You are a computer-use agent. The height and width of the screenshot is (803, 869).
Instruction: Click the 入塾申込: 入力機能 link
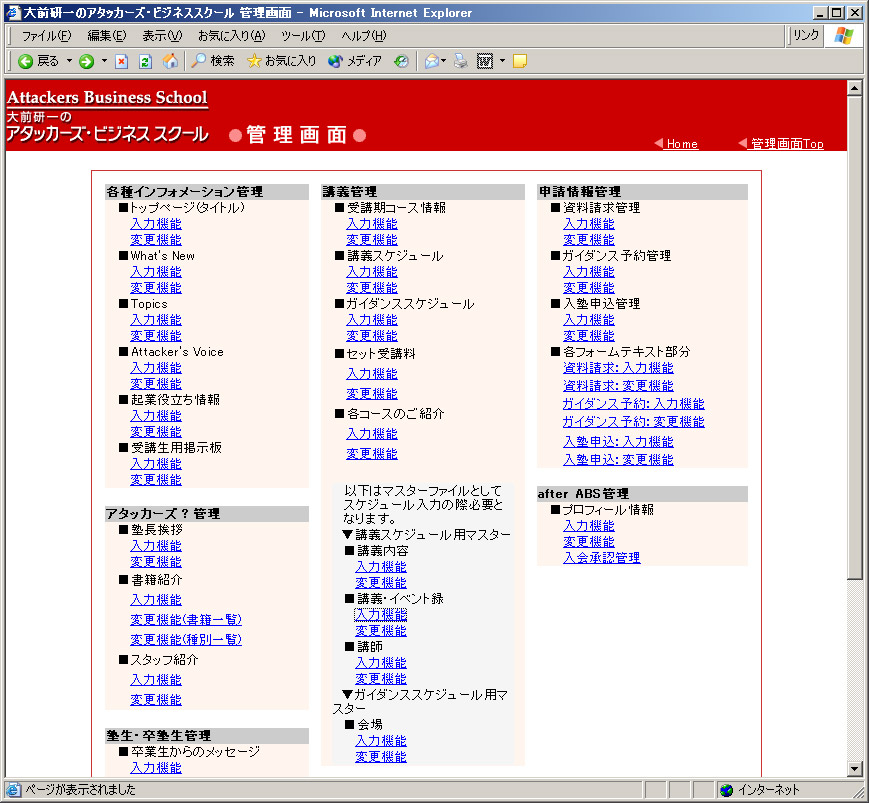(618, 442)
